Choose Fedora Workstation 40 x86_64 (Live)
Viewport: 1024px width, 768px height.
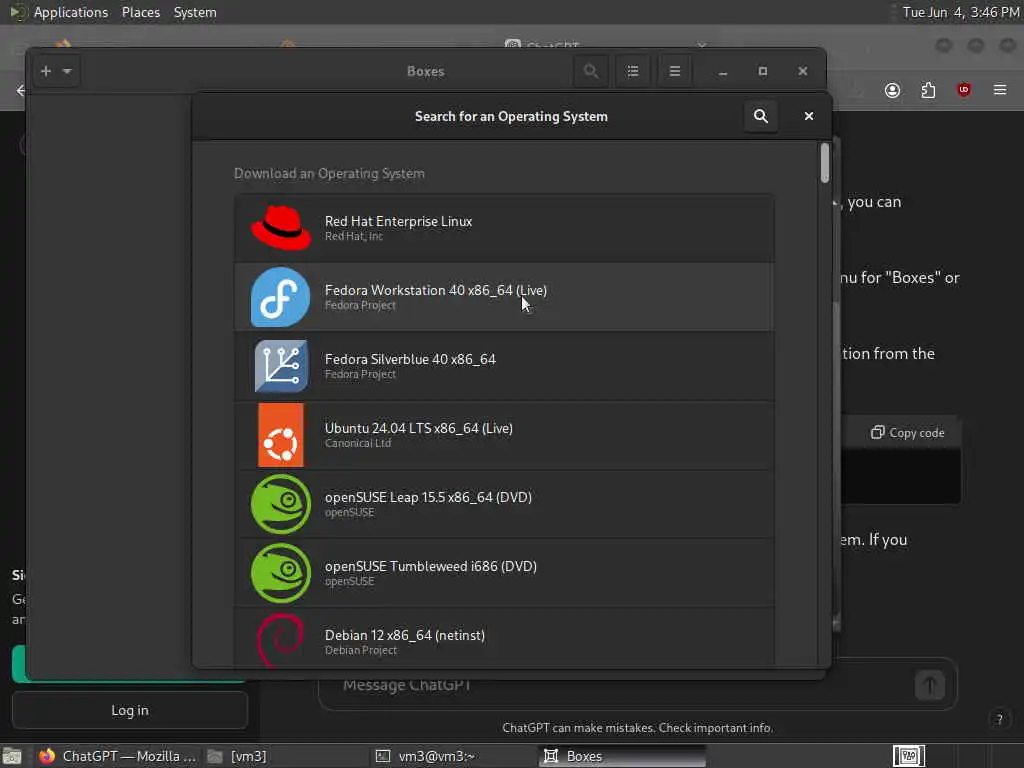coord(504,297)
